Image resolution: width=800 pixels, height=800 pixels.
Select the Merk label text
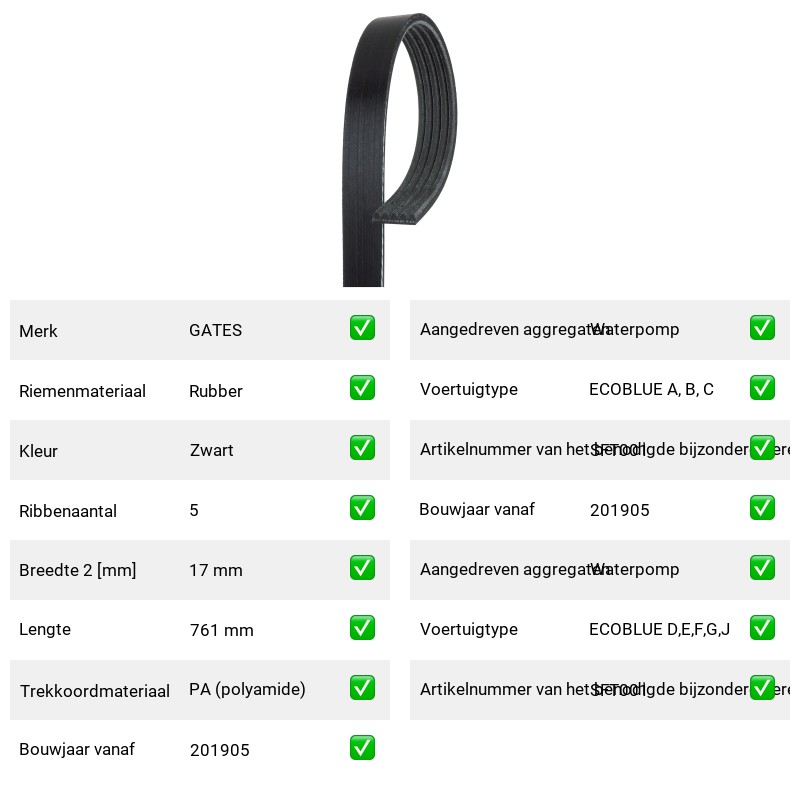point(38,331)
